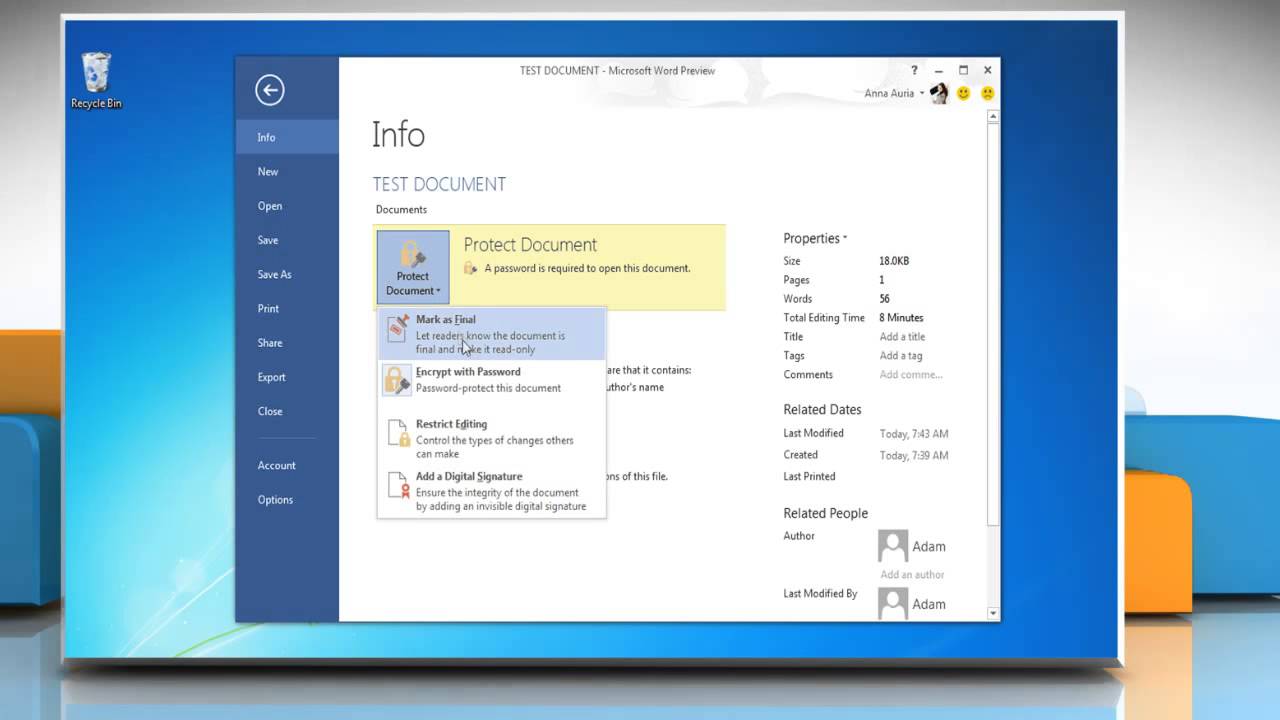The height and width of the screenshot is (720, 1280).
Task: Open the Anna Auria account dropdown
Action: tap(894, 93)
